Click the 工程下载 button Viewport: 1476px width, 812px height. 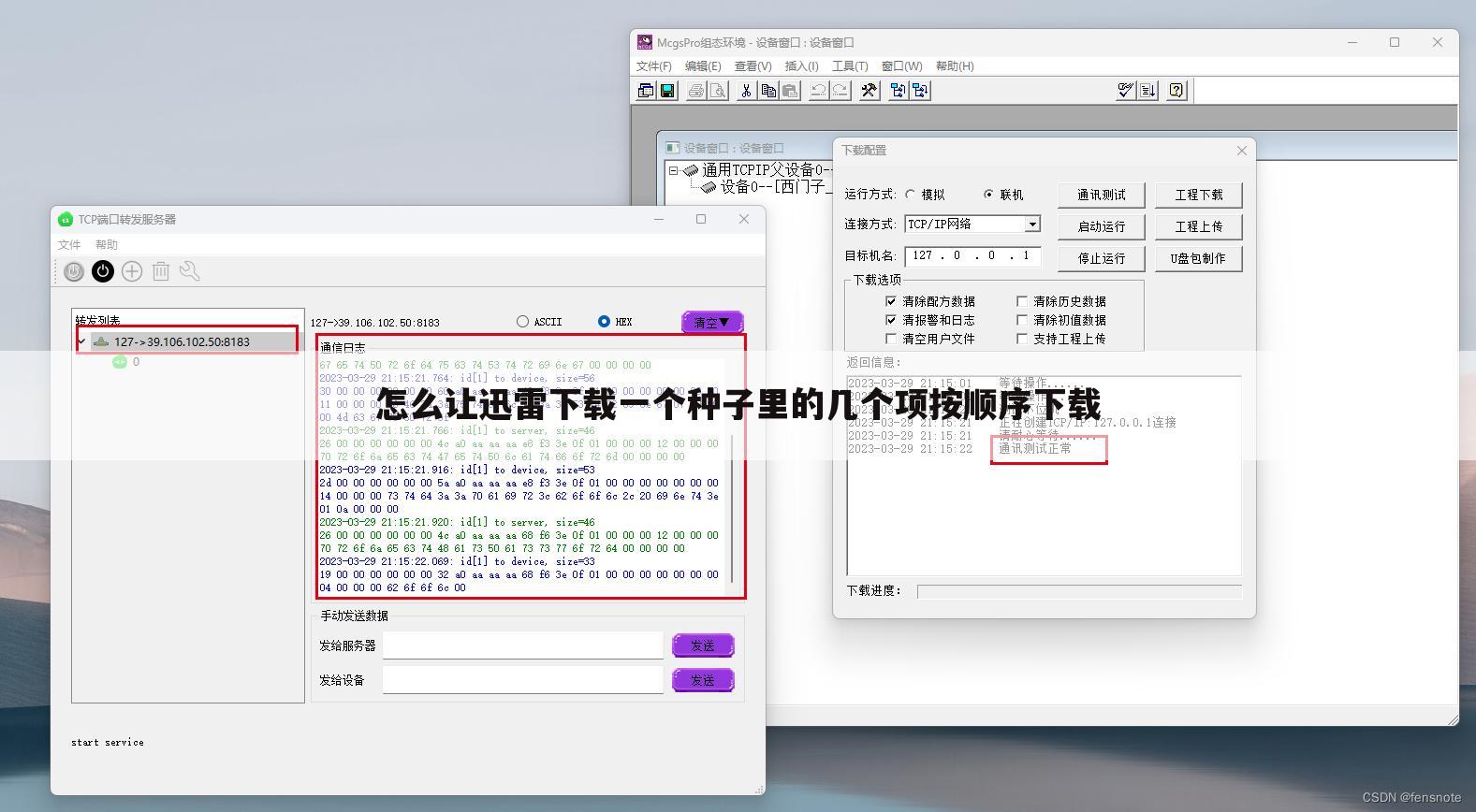pos(1199,195)
